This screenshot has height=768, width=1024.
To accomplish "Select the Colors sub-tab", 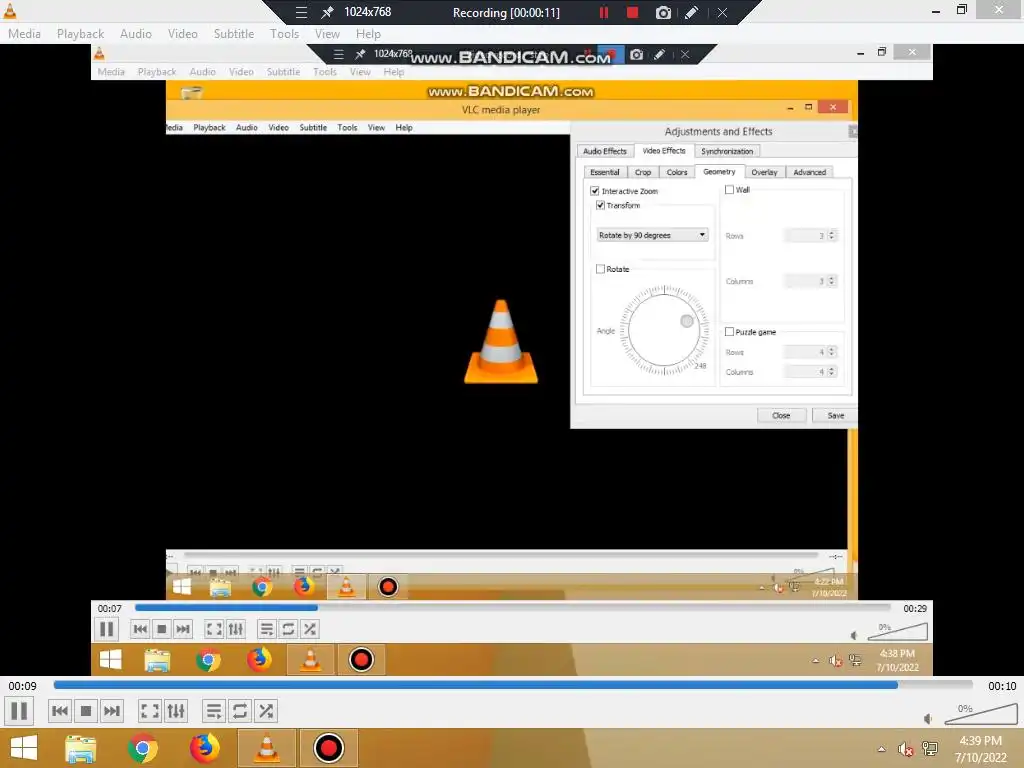I will [677, 172].
